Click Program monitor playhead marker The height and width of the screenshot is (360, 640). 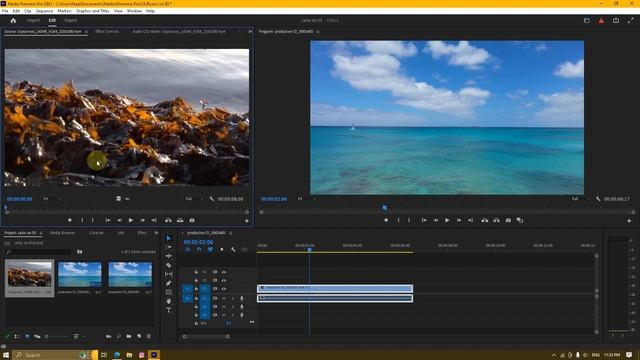[384, 208]
